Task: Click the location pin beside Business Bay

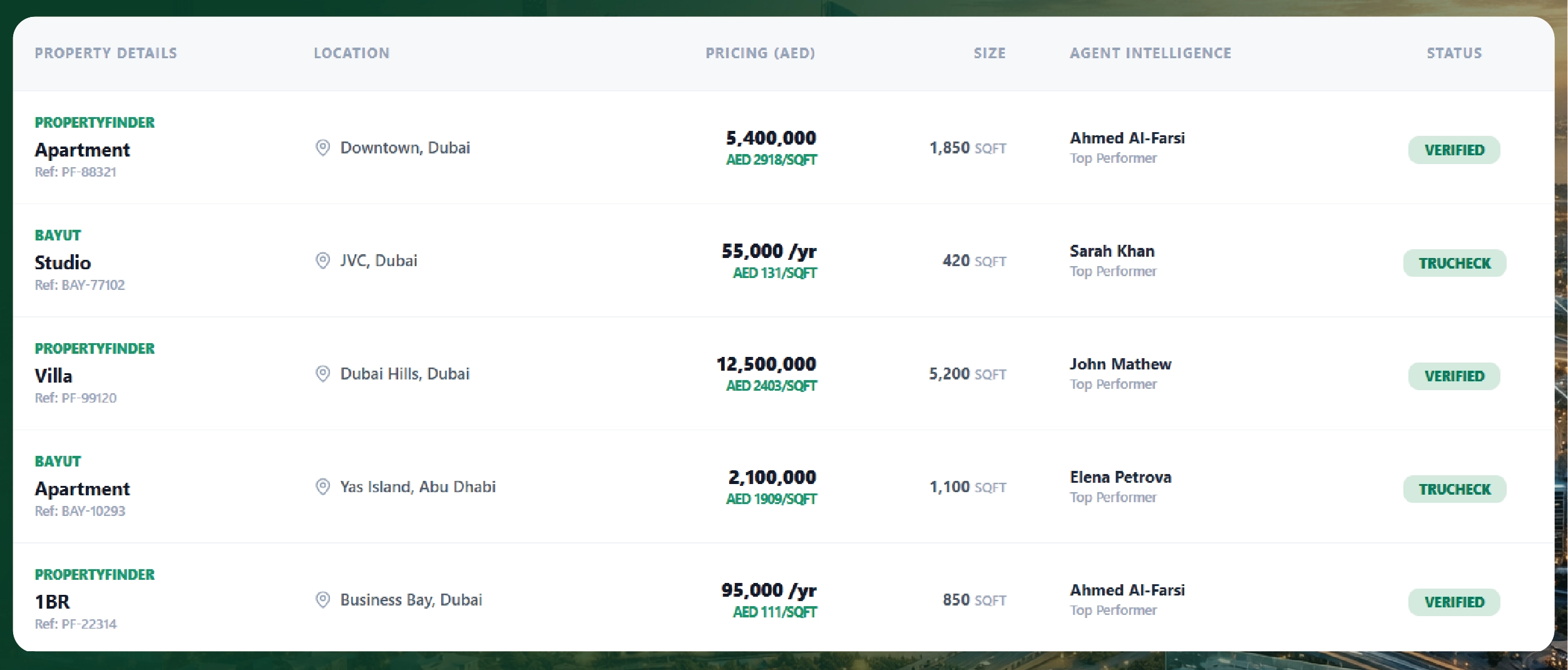Action: coord(322,600)
